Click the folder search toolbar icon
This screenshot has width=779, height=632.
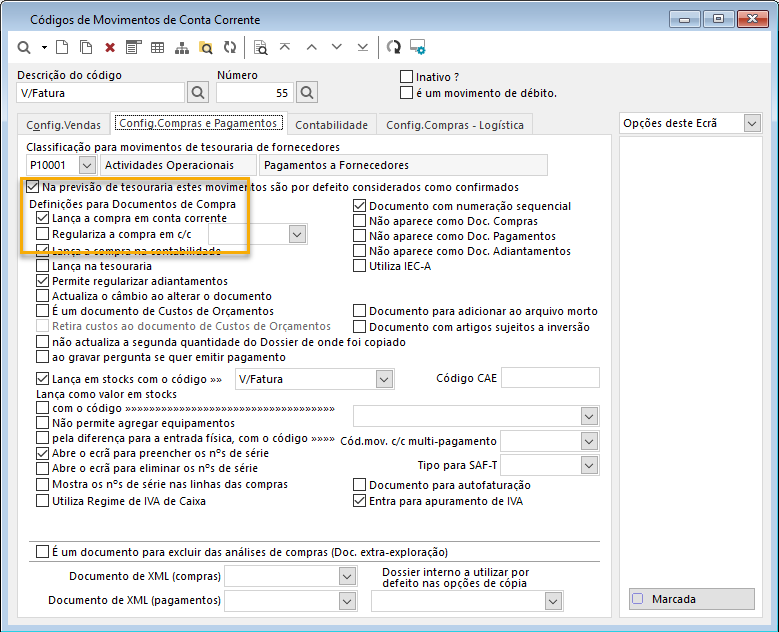pos(206,48)
